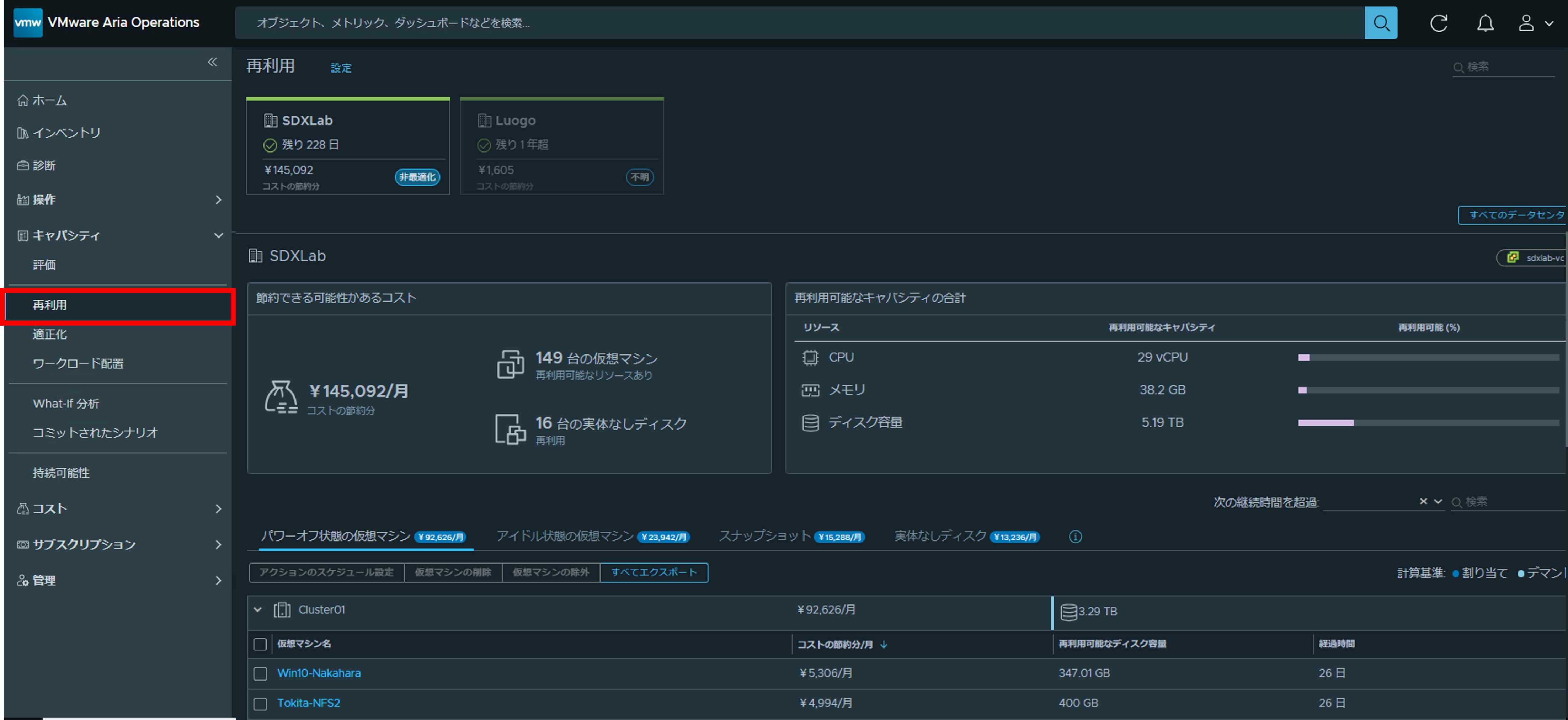Click the 不明 badge on Luogo card
The image size is (1568, 720).
pos(639,177)
